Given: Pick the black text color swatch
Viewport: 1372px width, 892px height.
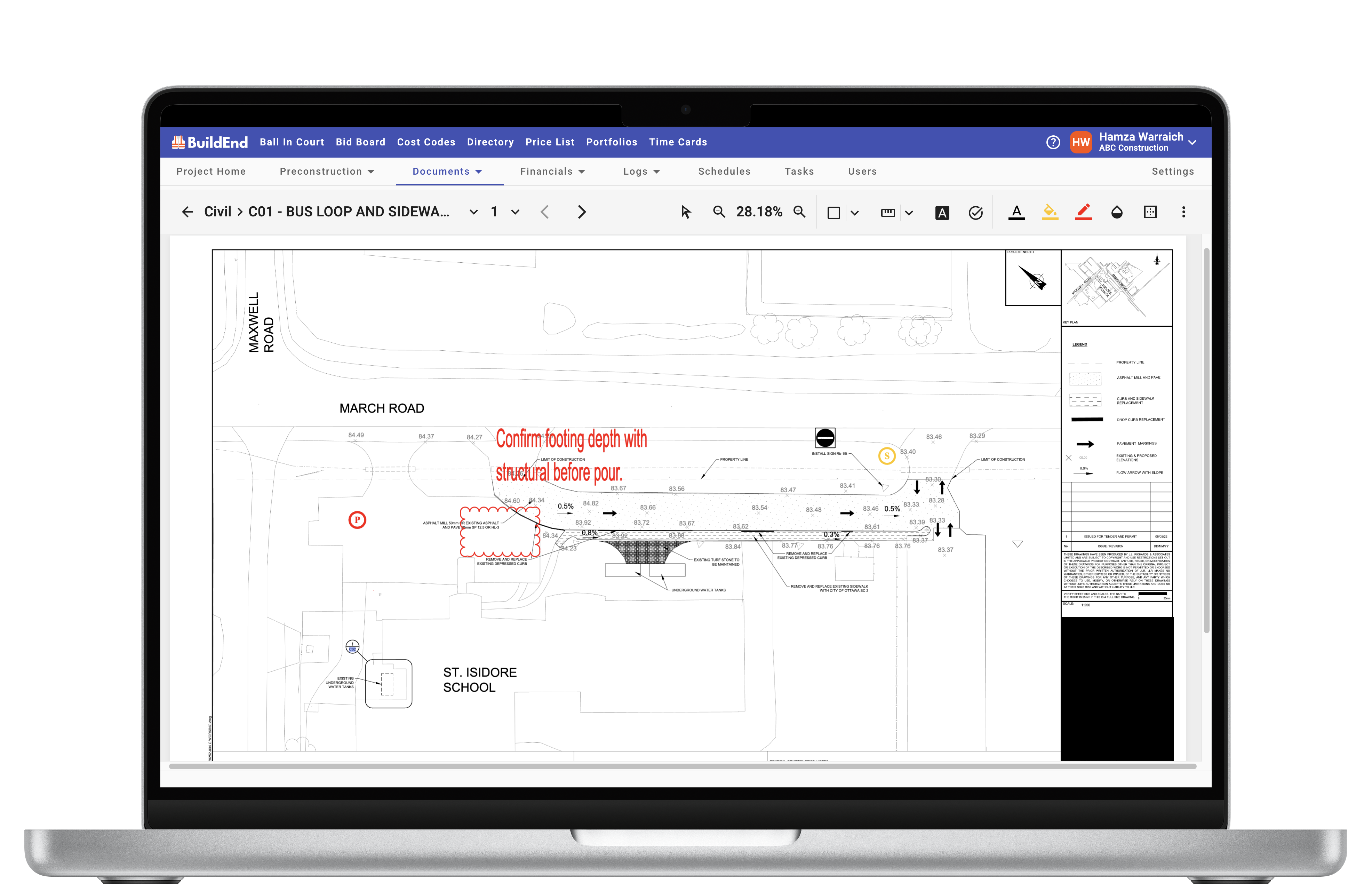Looking at the screenshot, I should pyautogui.click(x=1016, y=212).
